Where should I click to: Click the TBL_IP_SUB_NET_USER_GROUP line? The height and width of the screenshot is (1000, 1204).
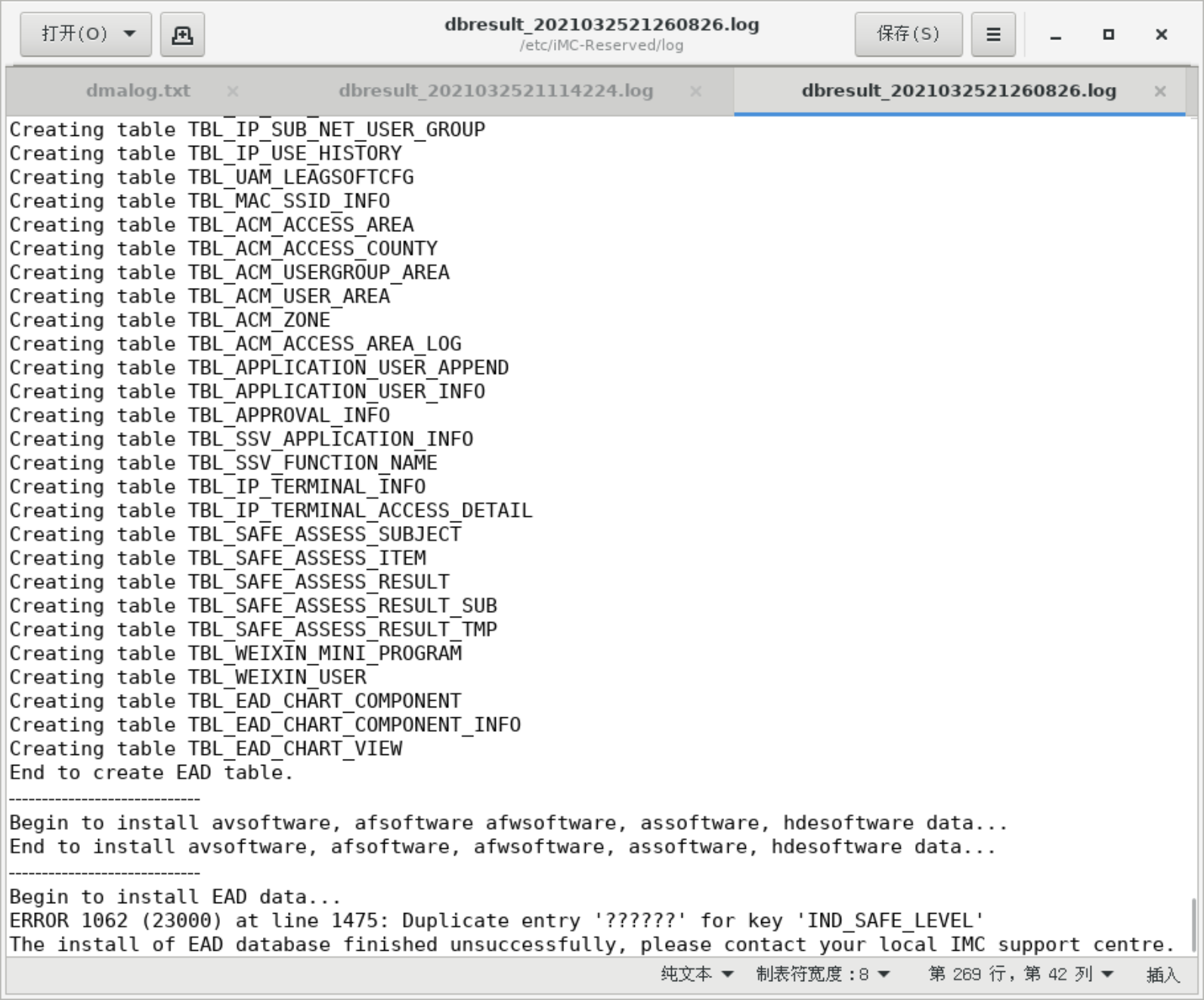(x=247, y=130)
